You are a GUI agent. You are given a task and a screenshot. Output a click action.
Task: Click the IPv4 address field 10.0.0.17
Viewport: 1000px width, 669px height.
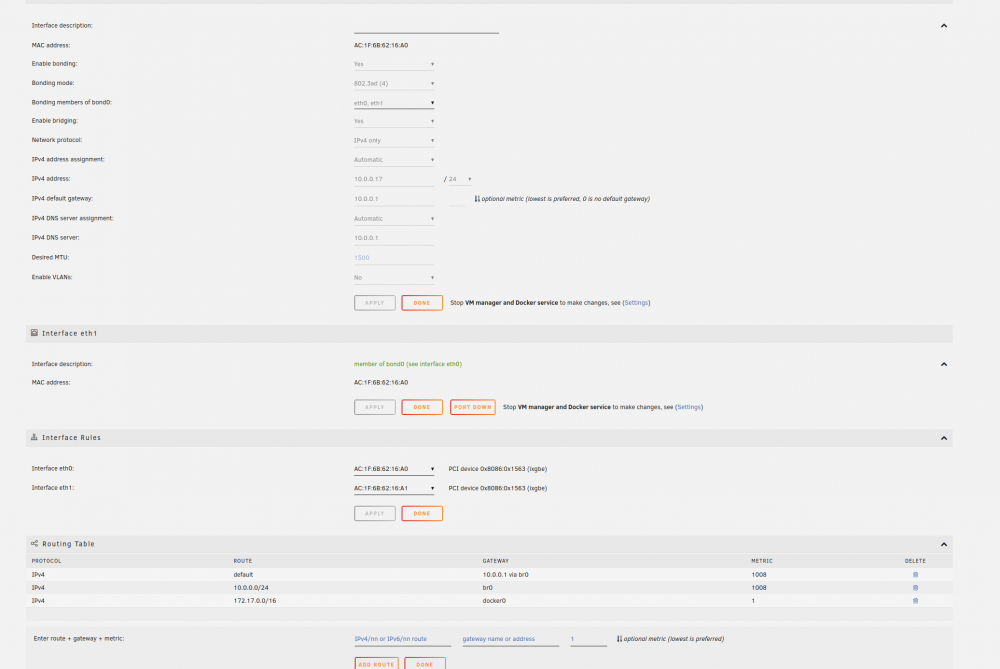[x=394, y=179]
